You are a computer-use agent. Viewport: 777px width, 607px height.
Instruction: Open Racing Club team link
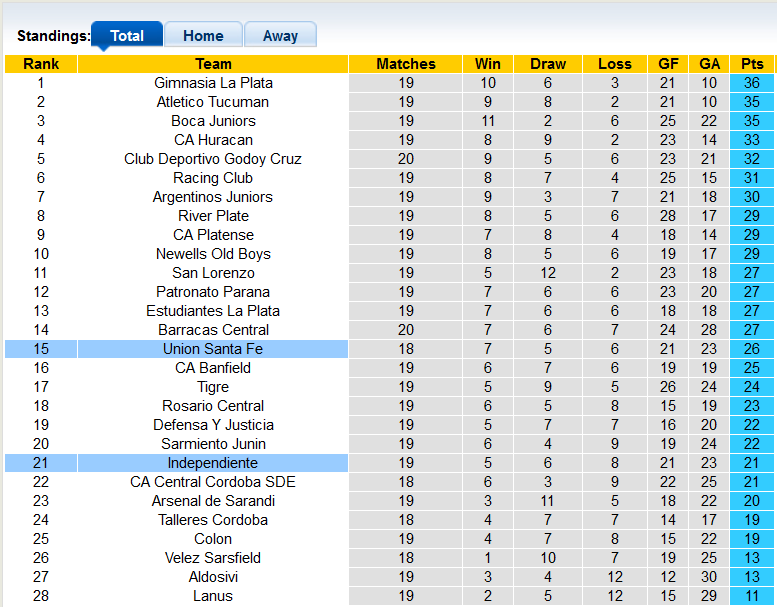coord(213,178)
